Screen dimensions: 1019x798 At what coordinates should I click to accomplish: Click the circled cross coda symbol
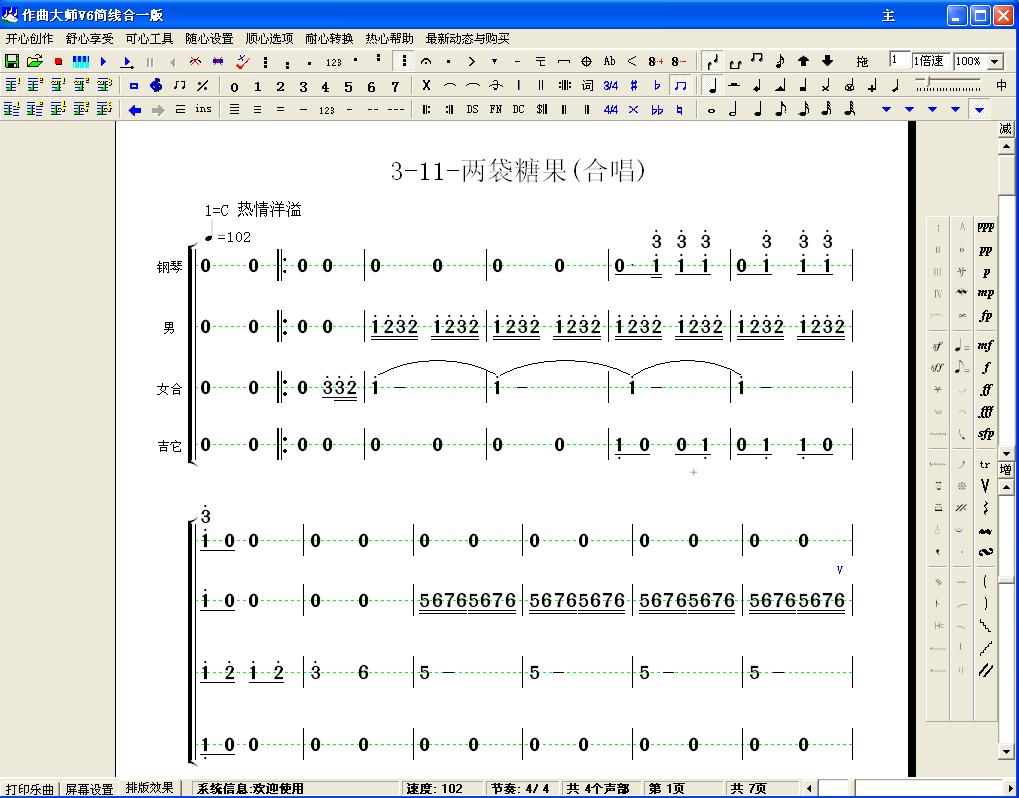(586, 62)
